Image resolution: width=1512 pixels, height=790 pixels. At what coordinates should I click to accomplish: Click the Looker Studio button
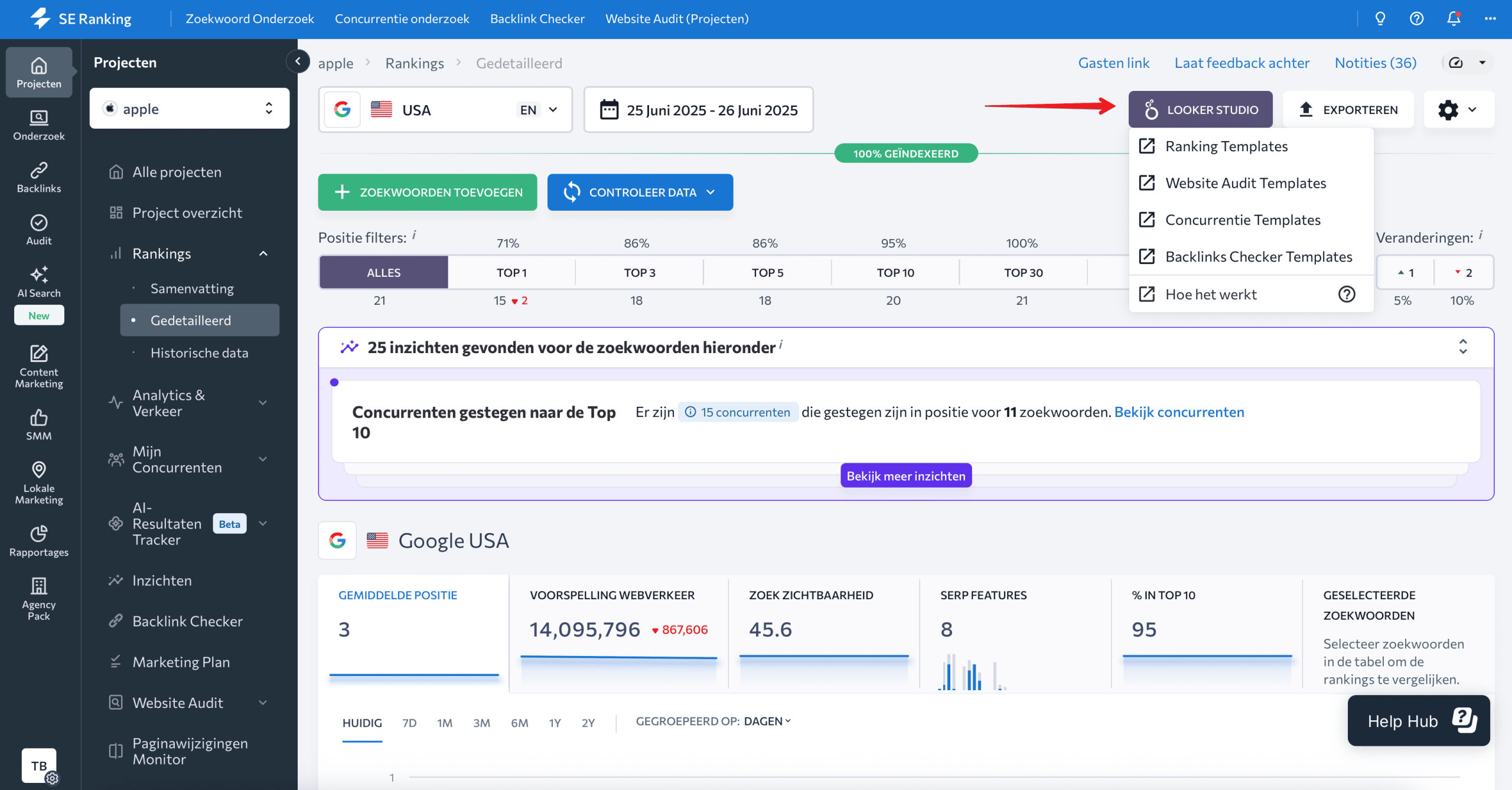pyautogui.click(x=1200, y=110)
